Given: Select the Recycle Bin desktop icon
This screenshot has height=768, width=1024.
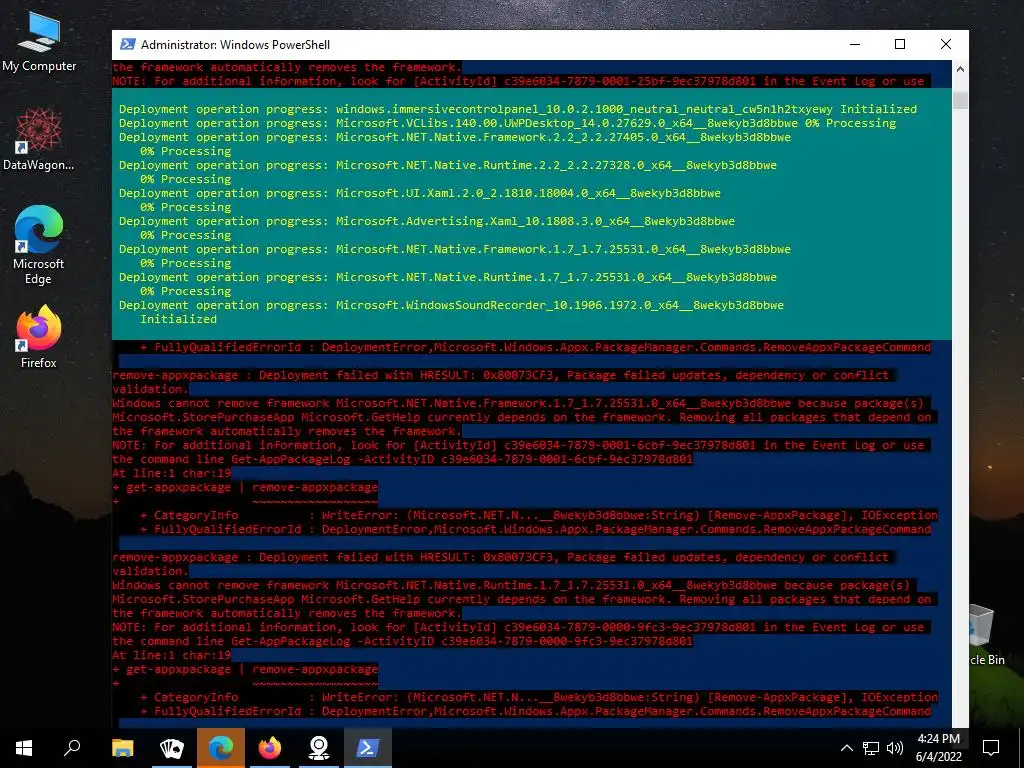Looking at the screenshot, I should [x=987, y=635].
